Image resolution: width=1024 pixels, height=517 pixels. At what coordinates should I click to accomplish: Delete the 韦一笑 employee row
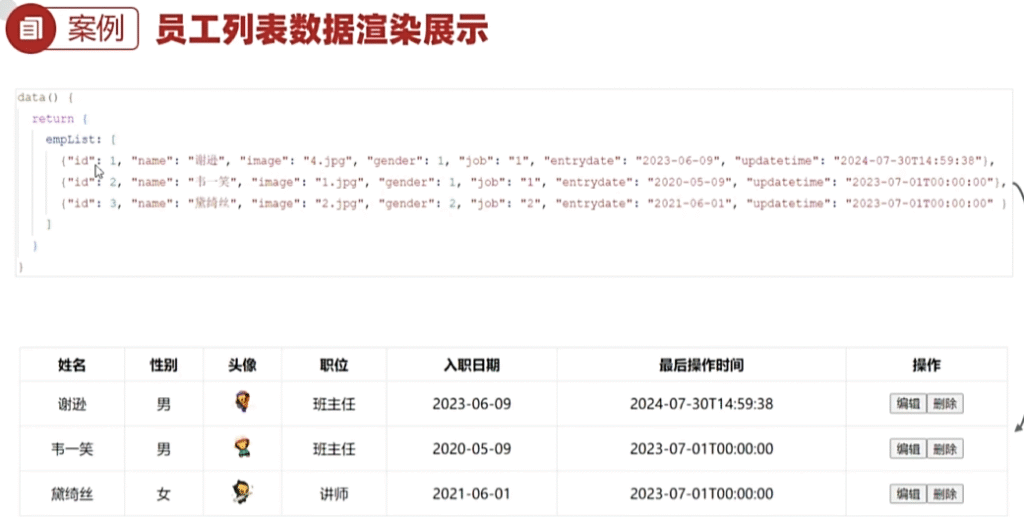coord(945,449)
